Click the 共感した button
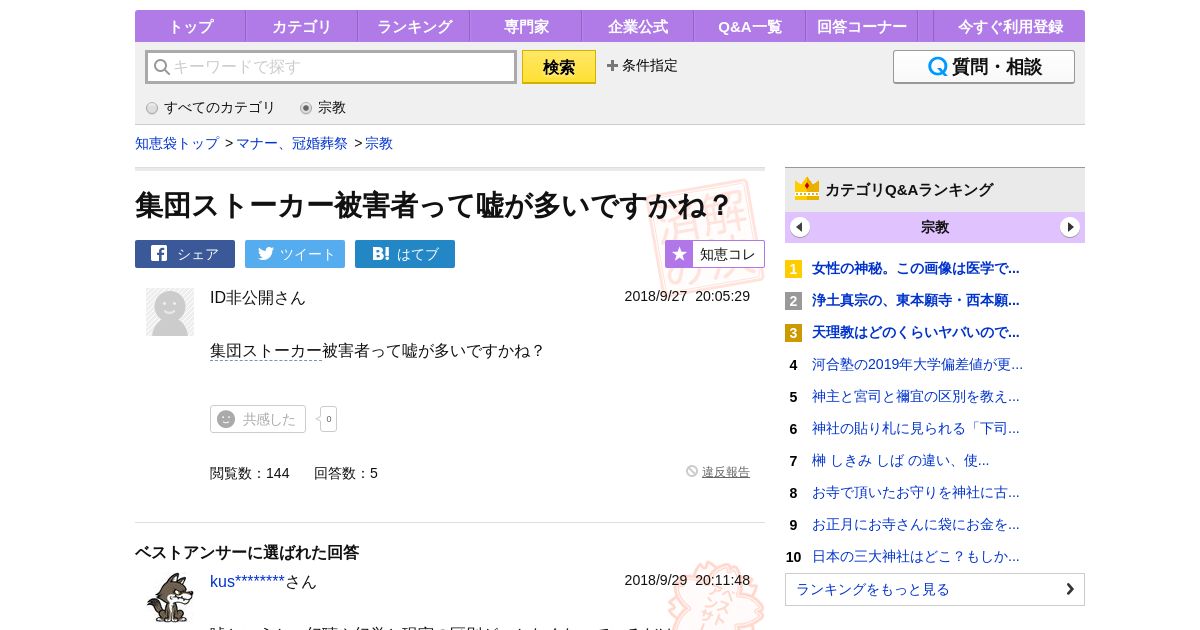This screenshot has height=630, width=1200. tap(258, 419)
